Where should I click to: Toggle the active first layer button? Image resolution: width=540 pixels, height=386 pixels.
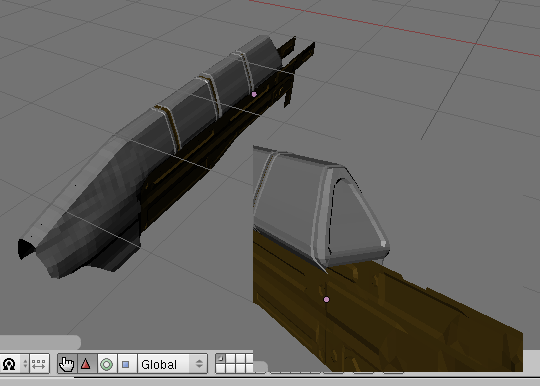(x=220, y=359)
